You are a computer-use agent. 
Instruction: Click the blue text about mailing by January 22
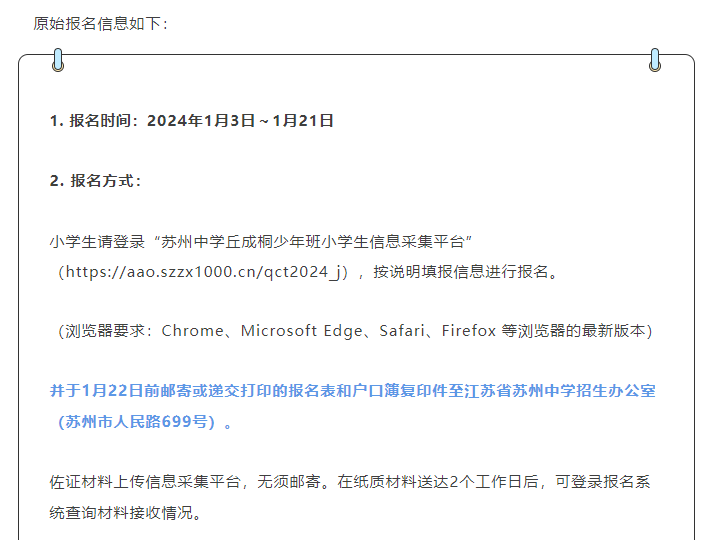coord(352,391)
